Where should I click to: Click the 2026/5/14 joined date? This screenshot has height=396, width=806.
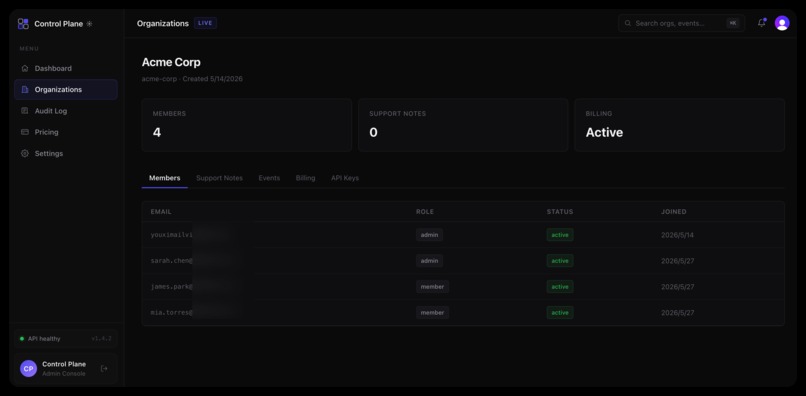[677, 235]
